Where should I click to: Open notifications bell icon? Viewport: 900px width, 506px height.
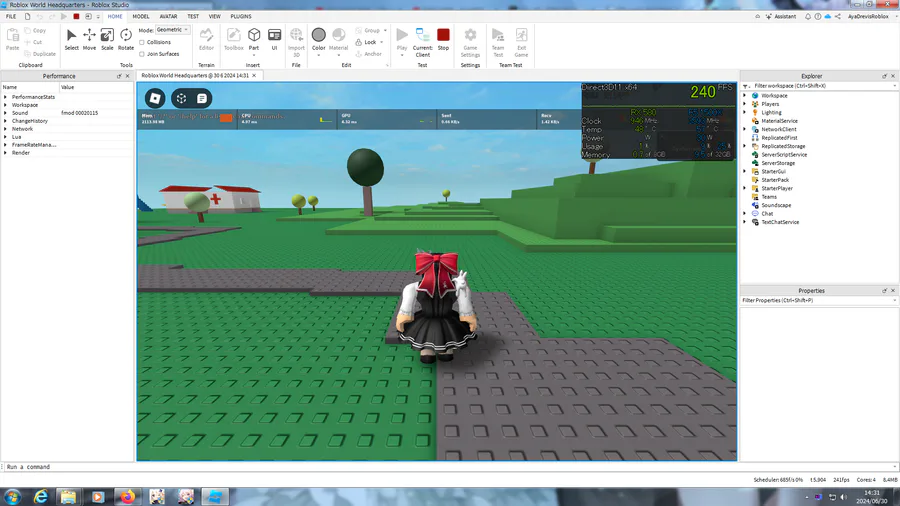(808, 17)
